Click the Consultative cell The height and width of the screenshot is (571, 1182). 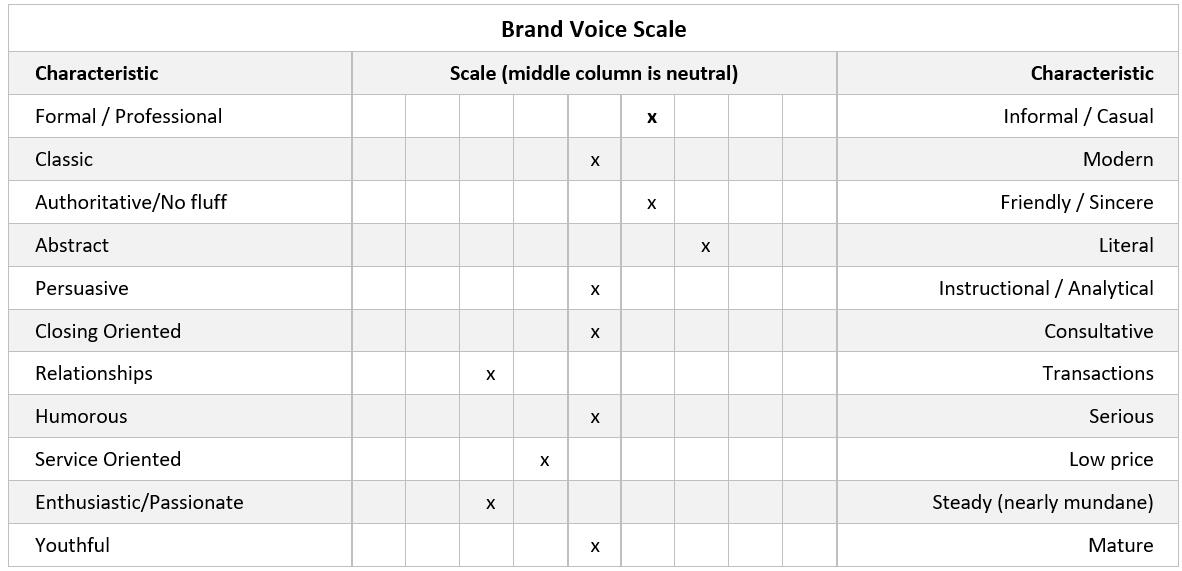click(1098, 331)
